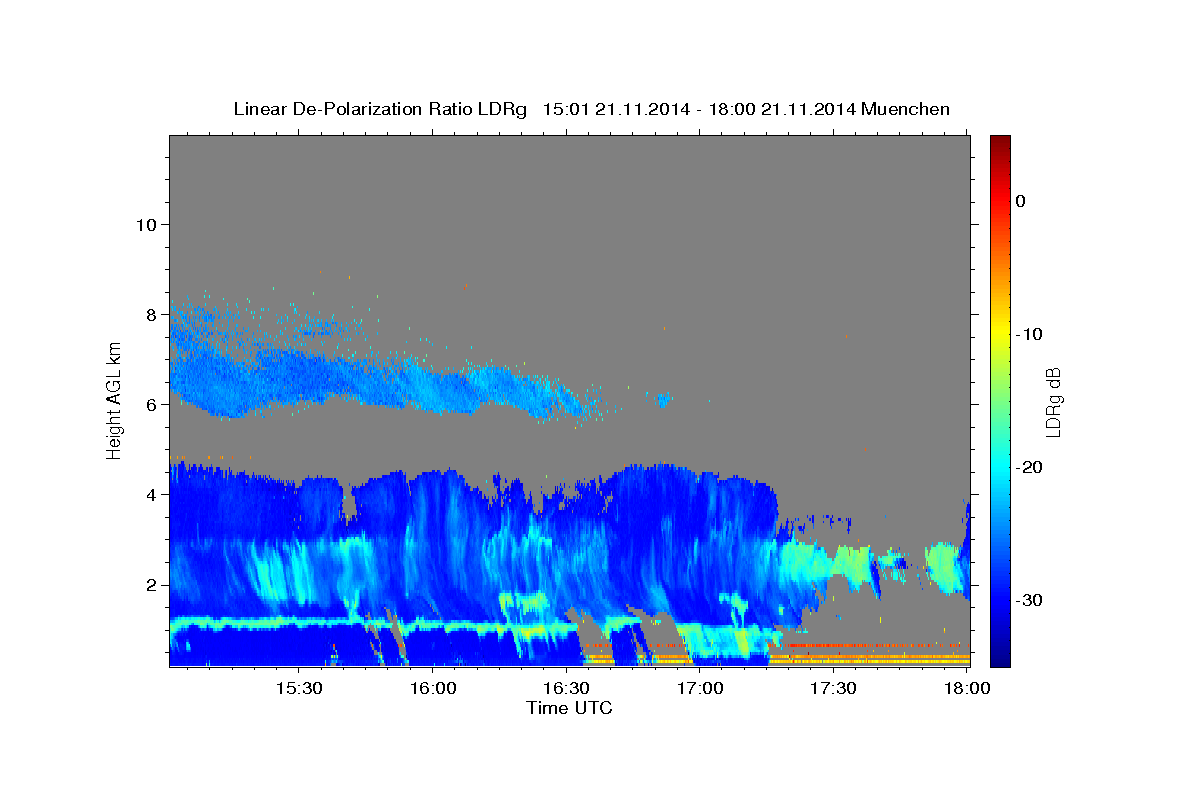Image resolution: width=1200 pixels, height=800 pixels.
Task: Click the '17:30' time axis label
Action: click(833, 688)
